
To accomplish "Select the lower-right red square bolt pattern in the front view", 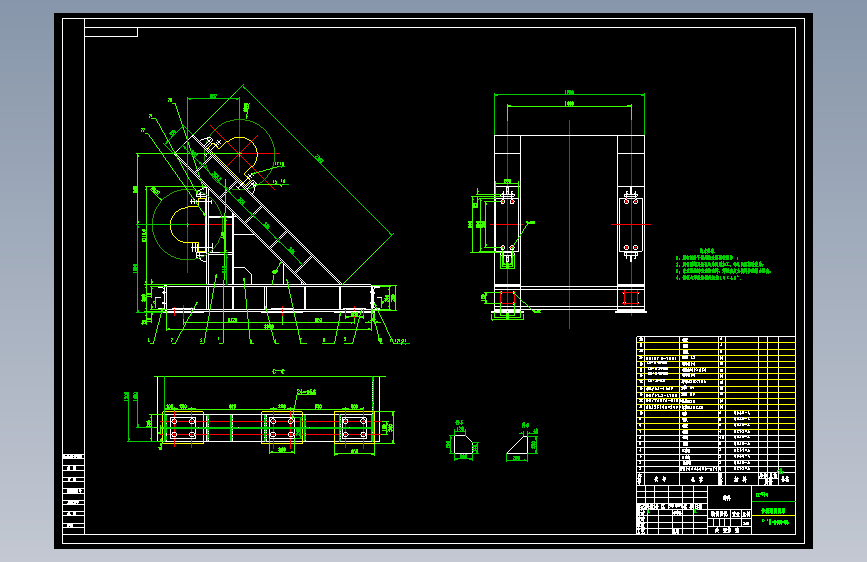I will pos(631,298).
